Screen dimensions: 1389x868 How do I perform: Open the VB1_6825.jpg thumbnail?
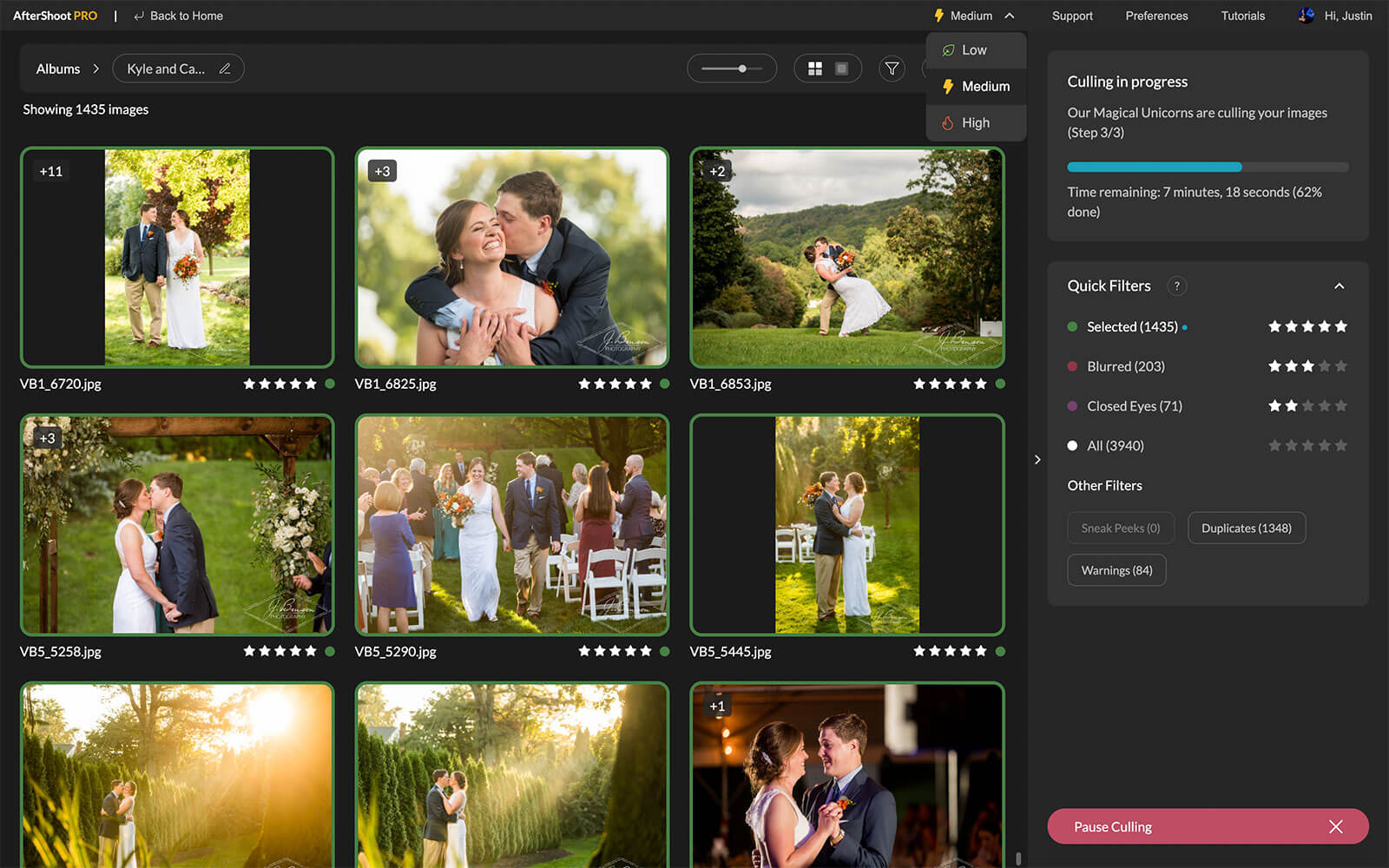tap(512, 258)
